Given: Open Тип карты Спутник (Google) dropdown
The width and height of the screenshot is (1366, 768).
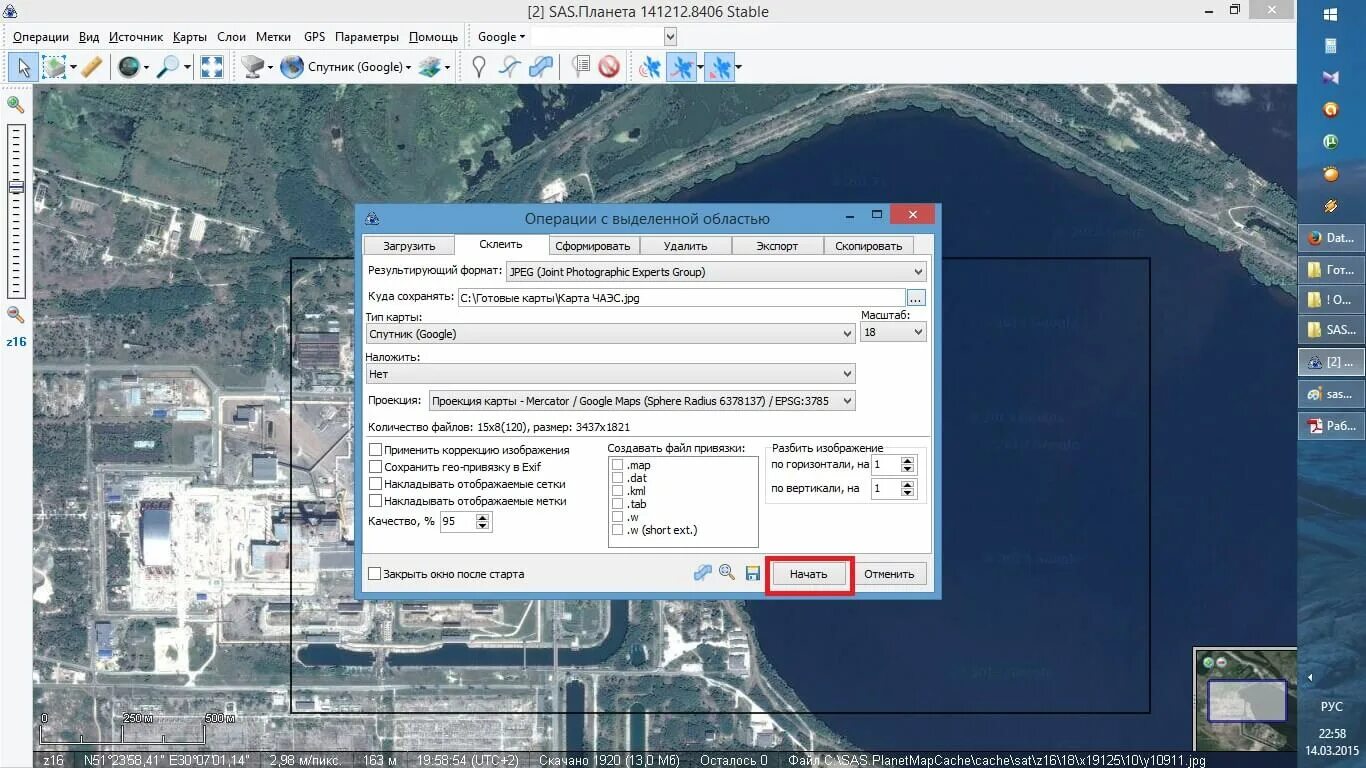Looking at the screenshot, I should pyautogui.click(x=610, y=334).
